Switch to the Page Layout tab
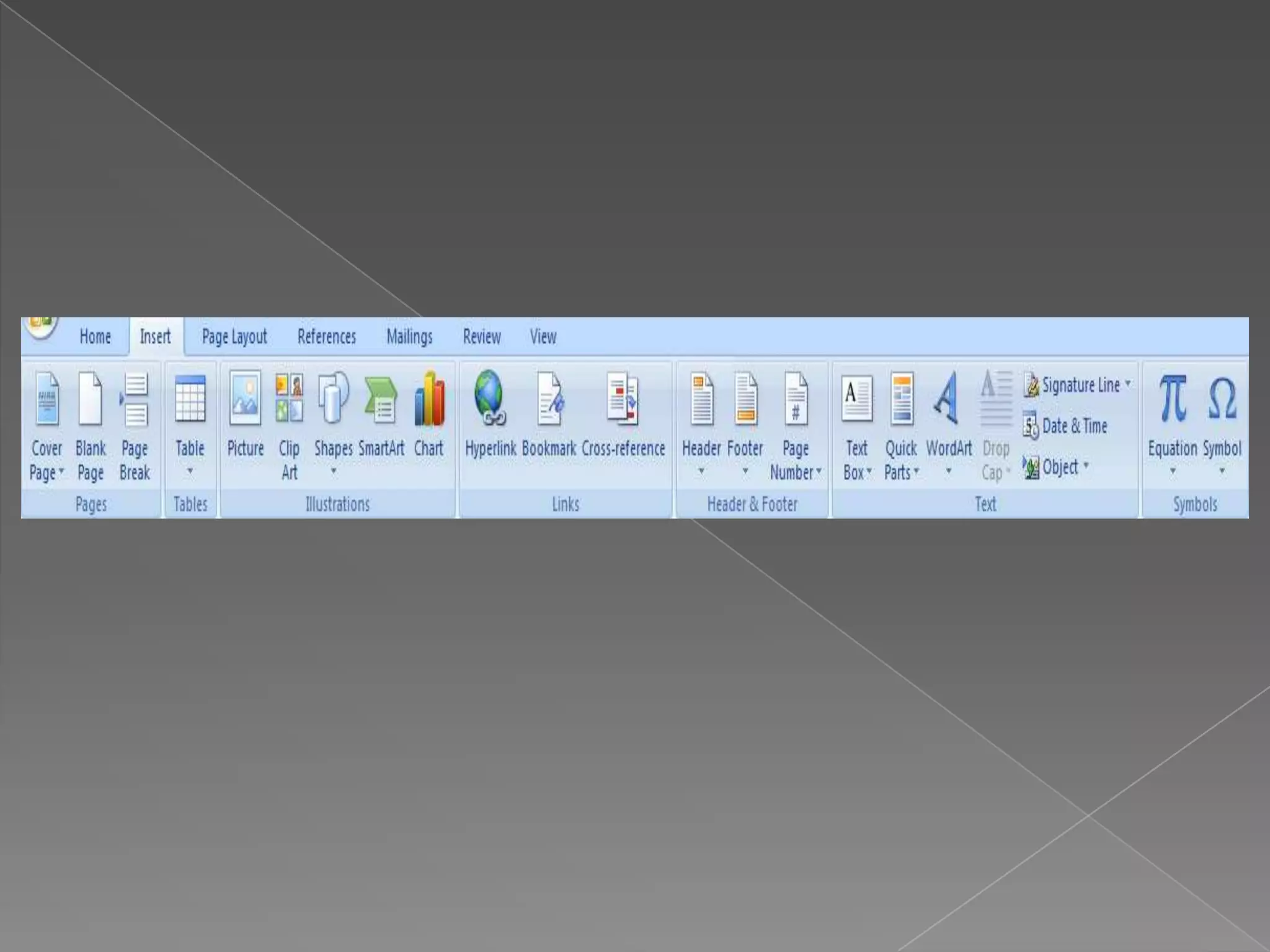The height and width of the screenshot is (952, 1270). (x=234, y=337)
